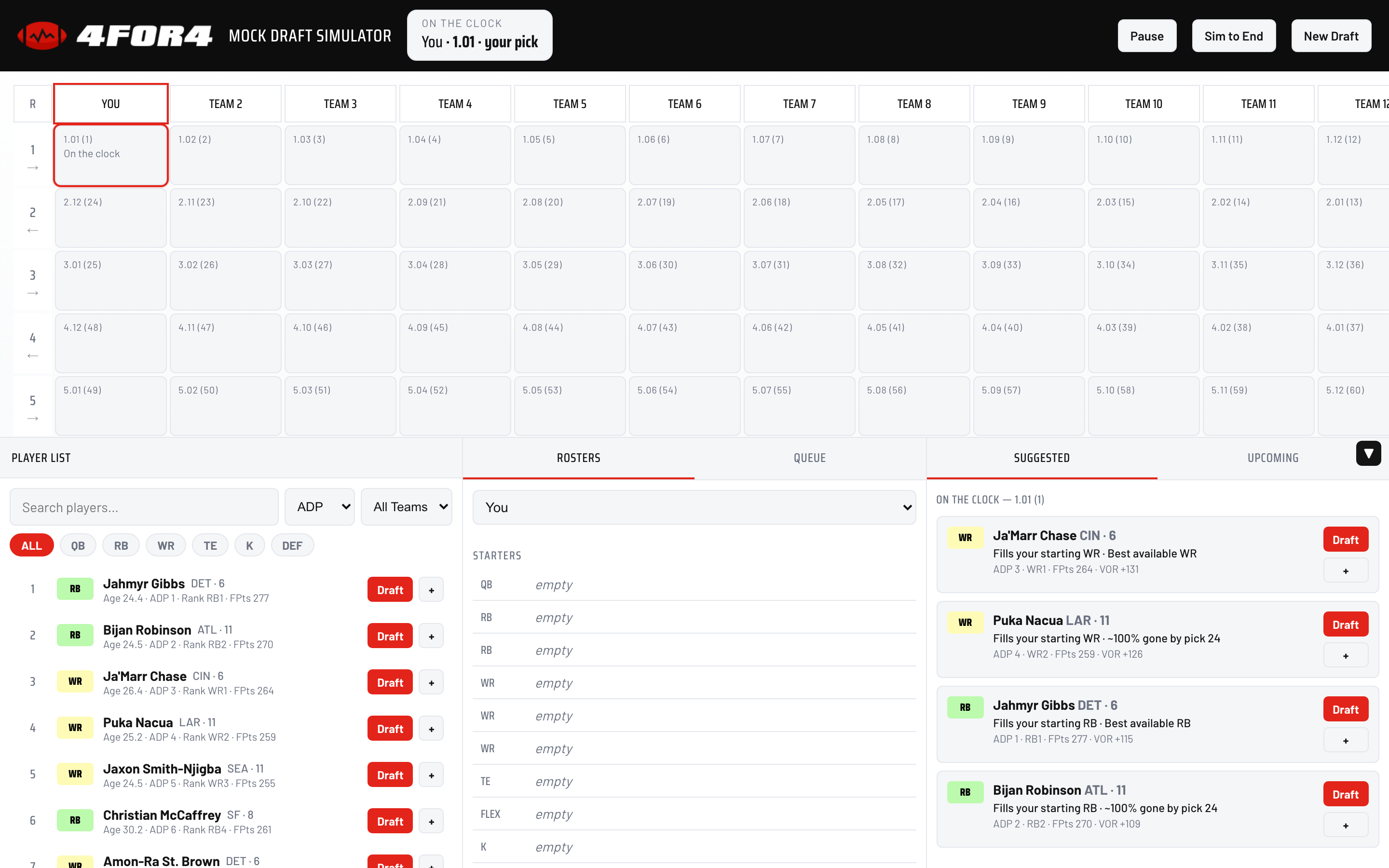
Task: Queue suggested Puka Nacua with plus
Action: [1346, 656]
